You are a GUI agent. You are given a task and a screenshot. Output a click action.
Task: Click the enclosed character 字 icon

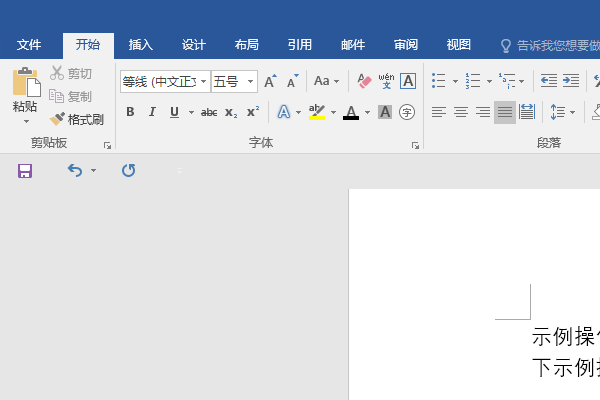tap(407, 112)
